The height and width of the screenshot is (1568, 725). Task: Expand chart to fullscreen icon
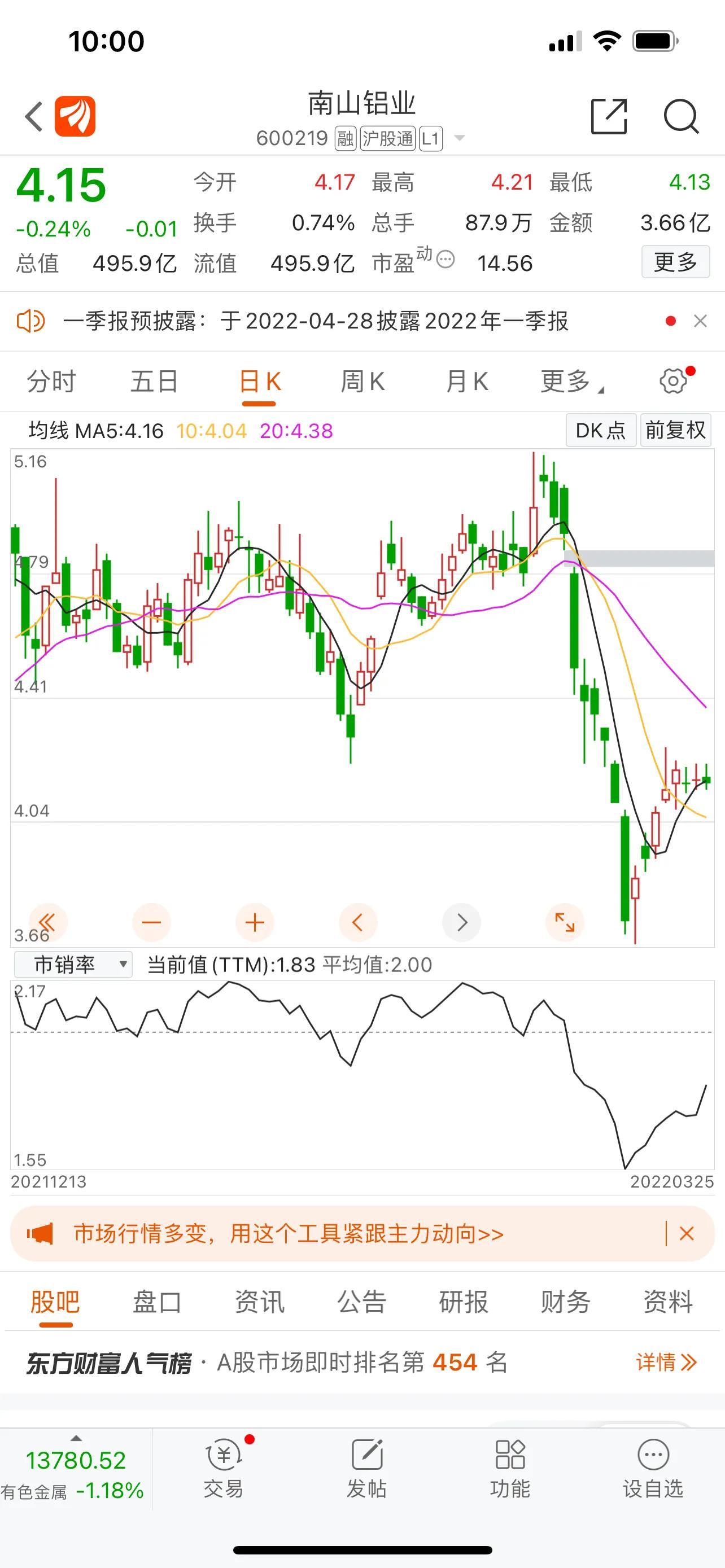(564, 923)
